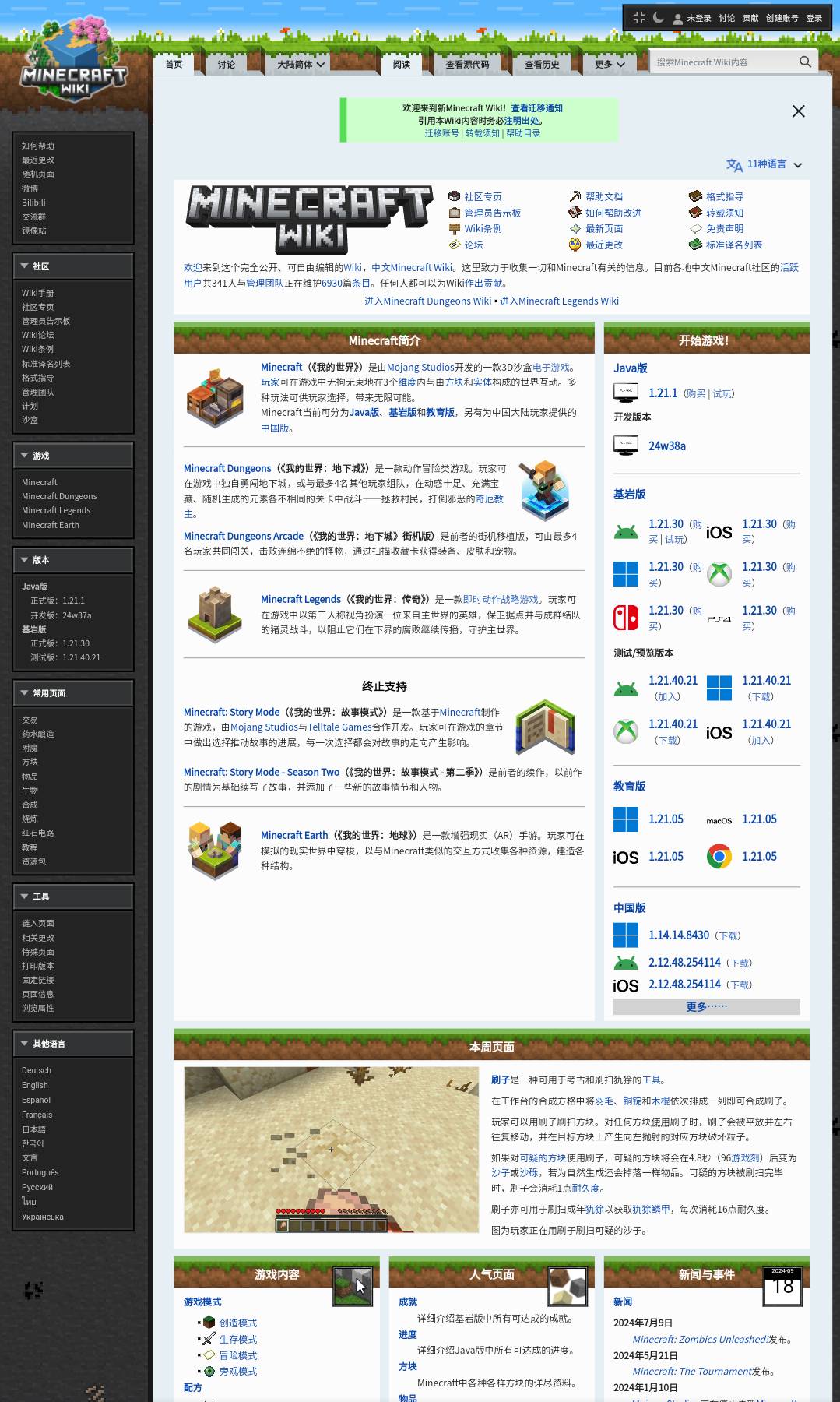Toggle the page width collapse icon
840x1402 pixels.
pyautogui.click(x=639, y=18)
